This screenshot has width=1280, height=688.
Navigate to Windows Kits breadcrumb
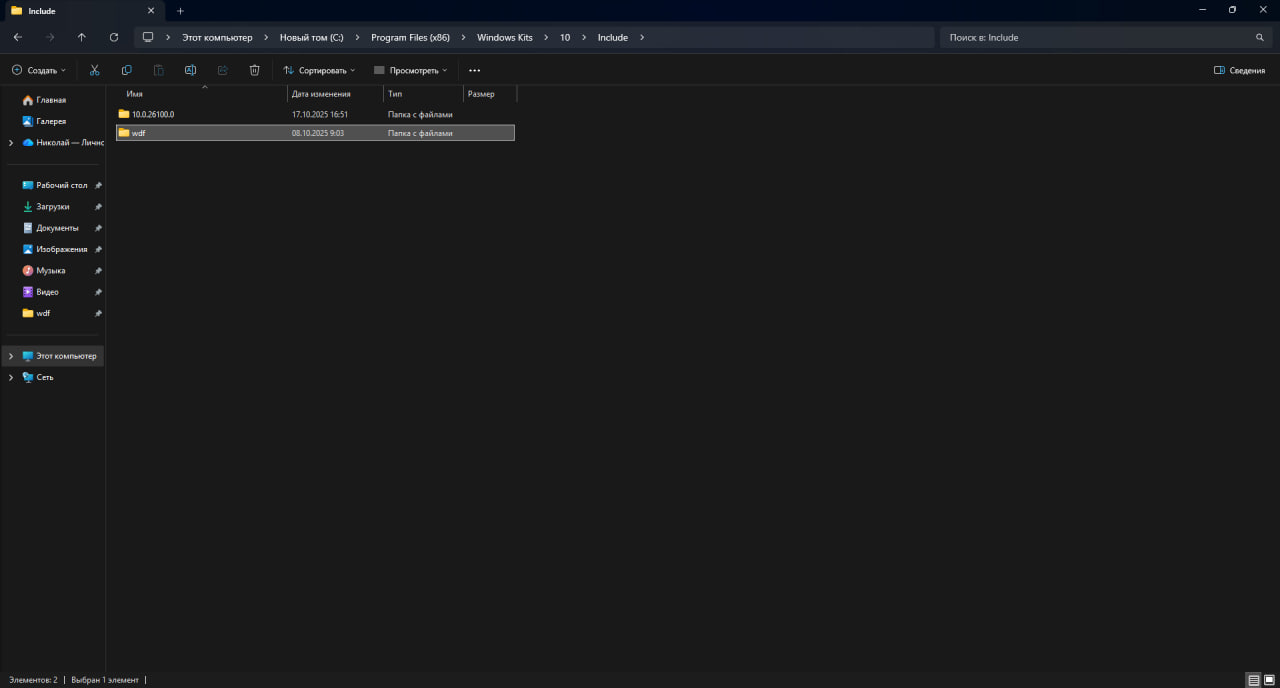click(504, 37)
